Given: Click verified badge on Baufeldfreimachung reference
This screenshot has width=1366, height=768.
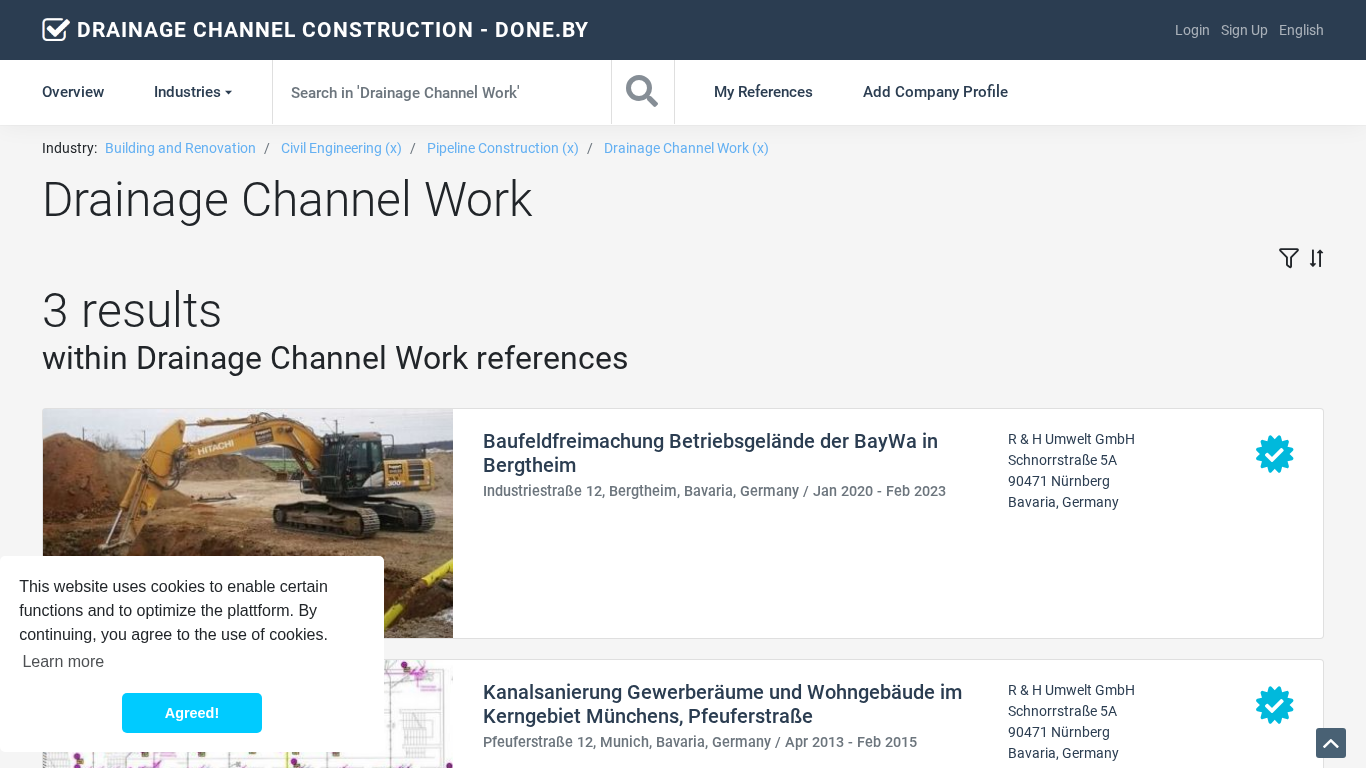Looking at the screenshot, I should point(1274,454).
